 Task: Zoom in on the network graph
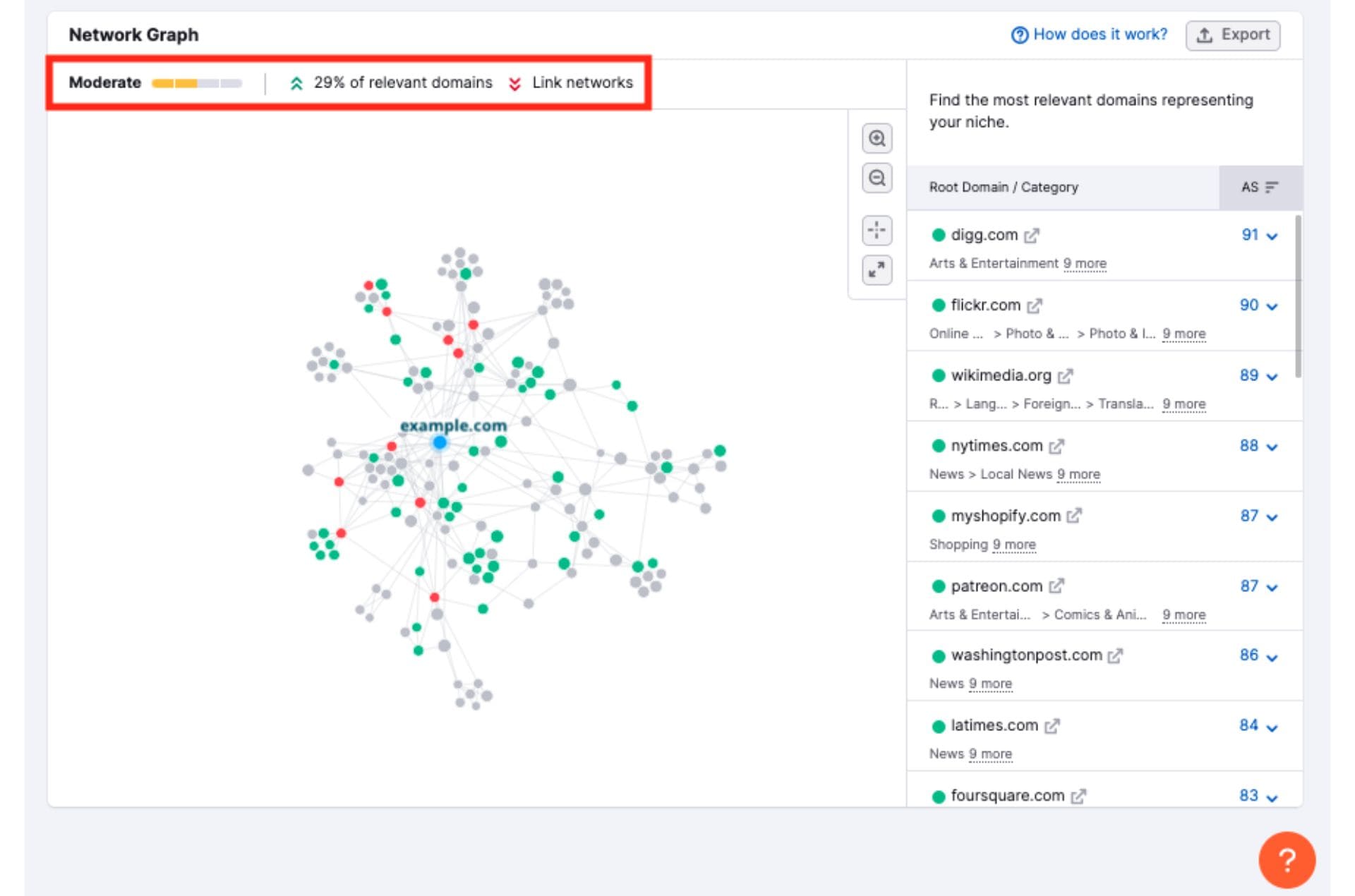877,138
